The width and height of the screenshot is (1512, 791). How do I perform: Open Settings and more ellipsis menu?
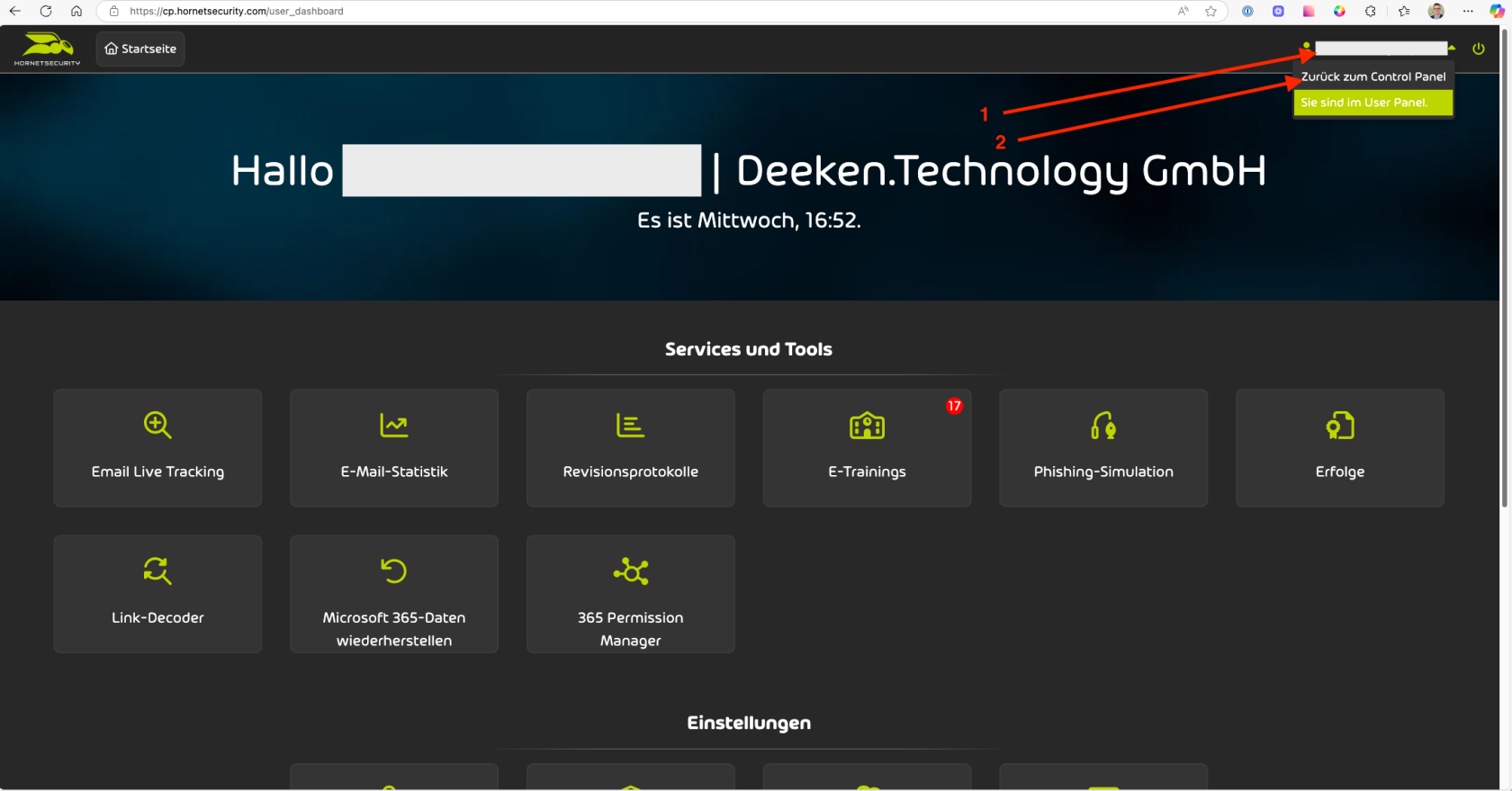click(x=1468, y=11)
